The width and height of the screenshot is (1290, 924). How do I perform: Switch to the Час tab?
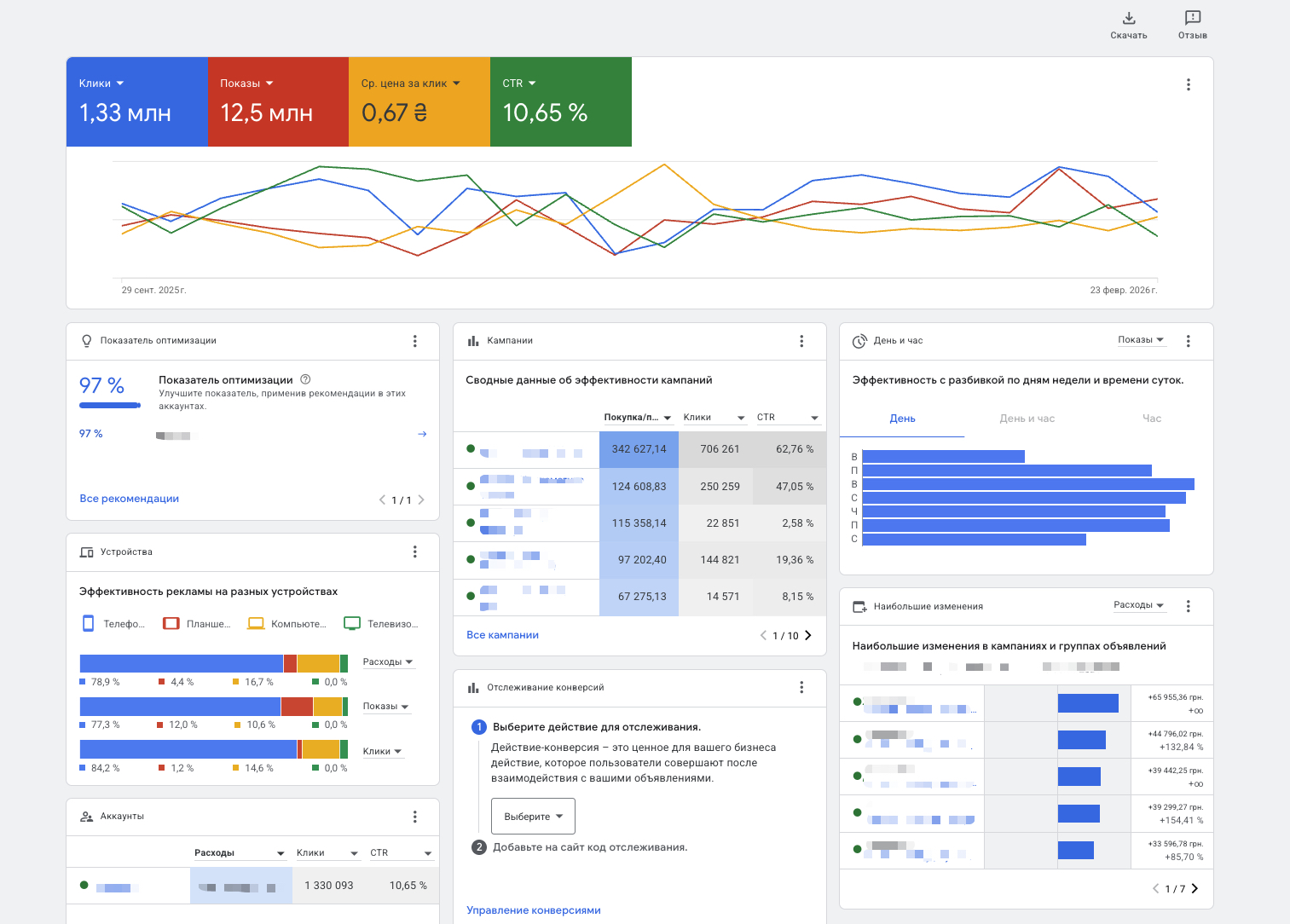1151,419
